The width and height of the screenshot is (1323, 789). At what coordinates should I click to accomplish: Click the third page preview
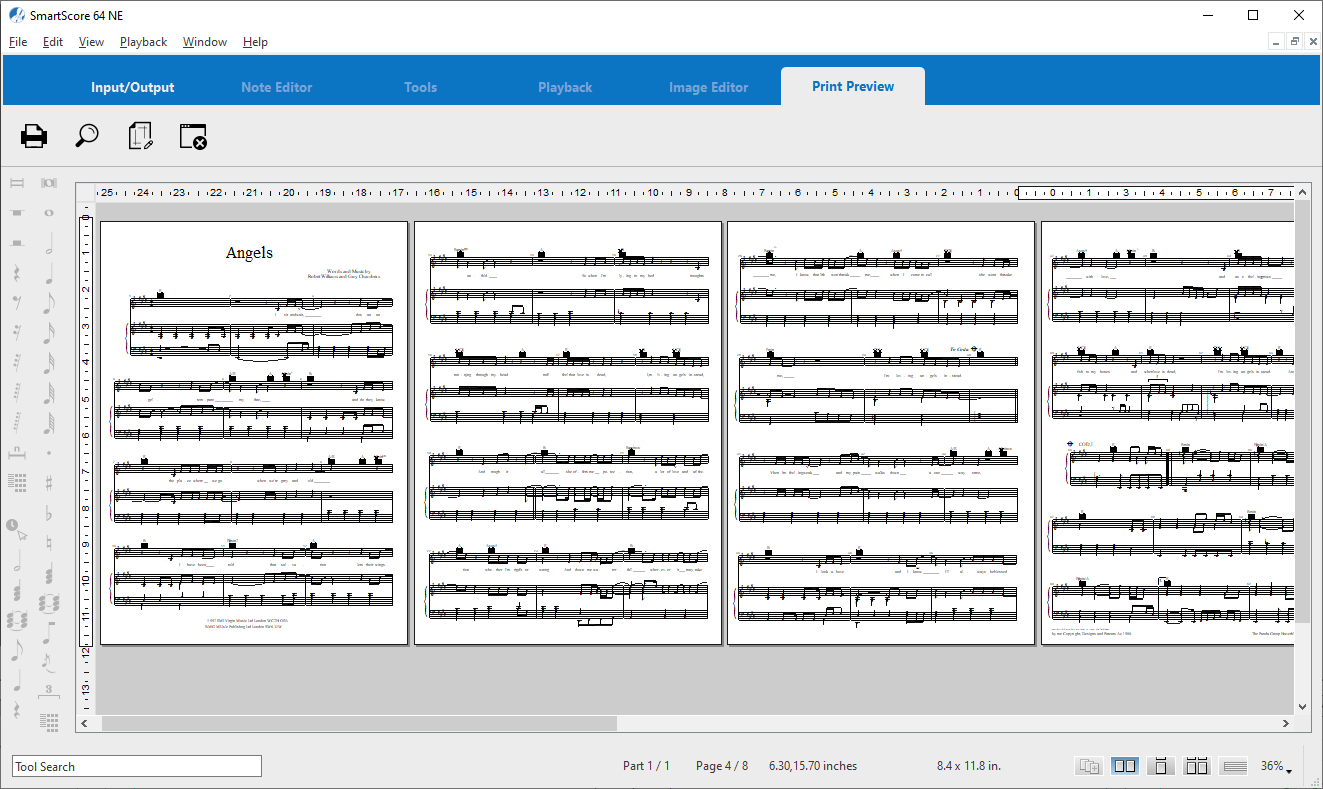tap(881, 433)
